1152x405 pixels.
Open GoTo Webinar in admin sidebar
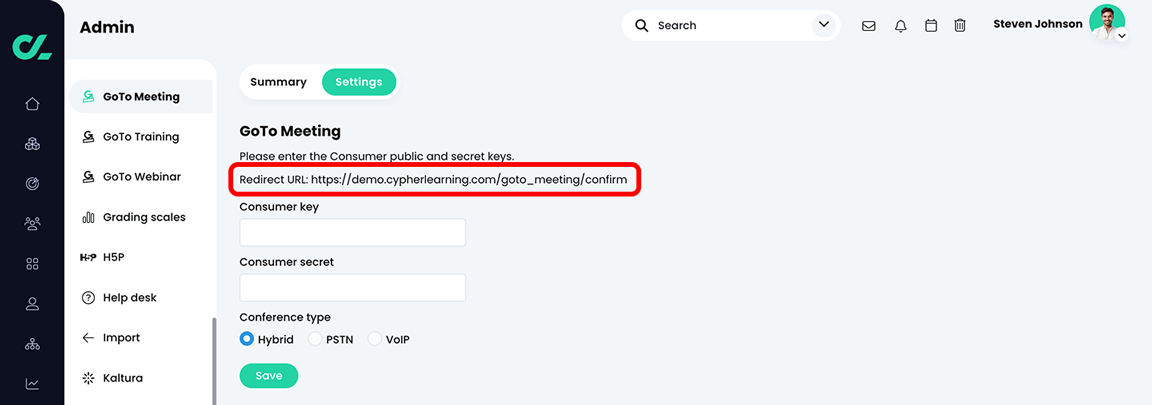click(141, 177)
